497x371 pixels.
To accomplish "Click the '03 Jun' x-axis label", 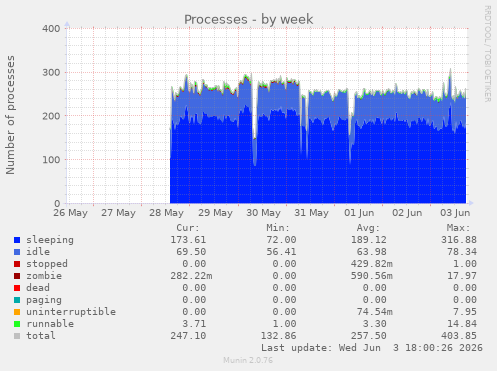I will pyautogui.click(x=455, y=213).
